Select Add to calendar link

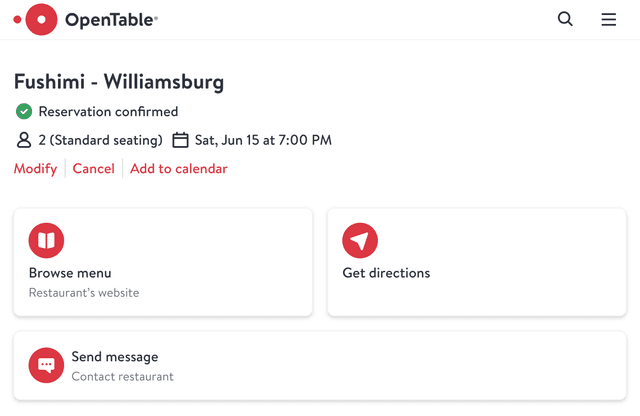(179, 169)
